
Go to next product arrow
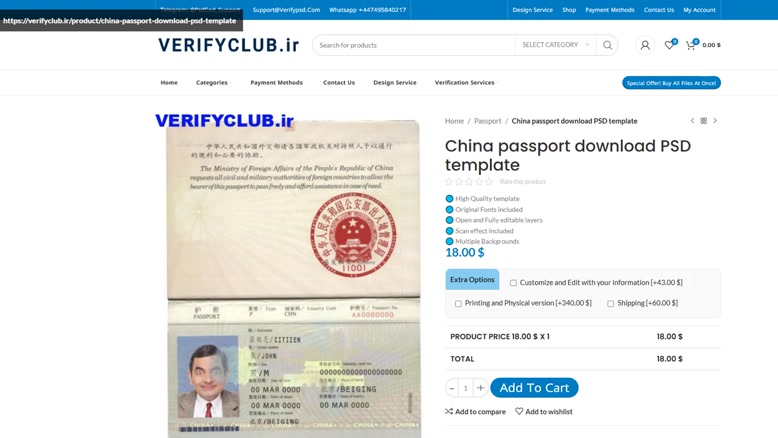click(715, 121)
